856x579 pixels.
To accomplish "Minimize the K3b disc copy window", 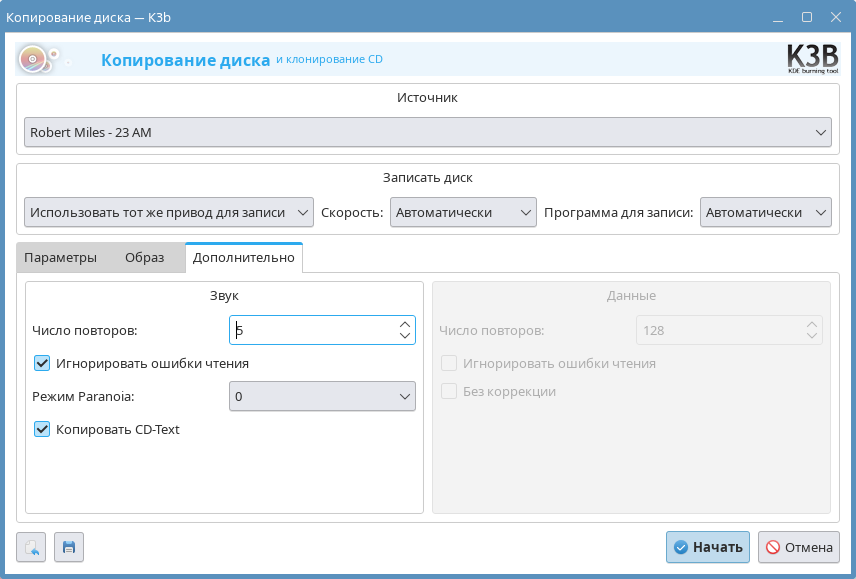I will coord(779,17).
